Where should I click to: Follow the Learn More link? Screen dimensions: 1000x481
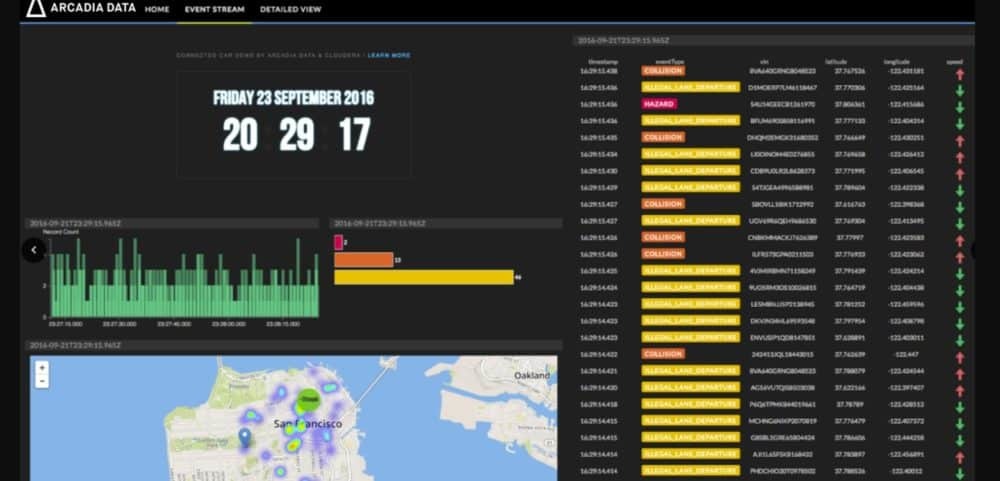point(389,55)
